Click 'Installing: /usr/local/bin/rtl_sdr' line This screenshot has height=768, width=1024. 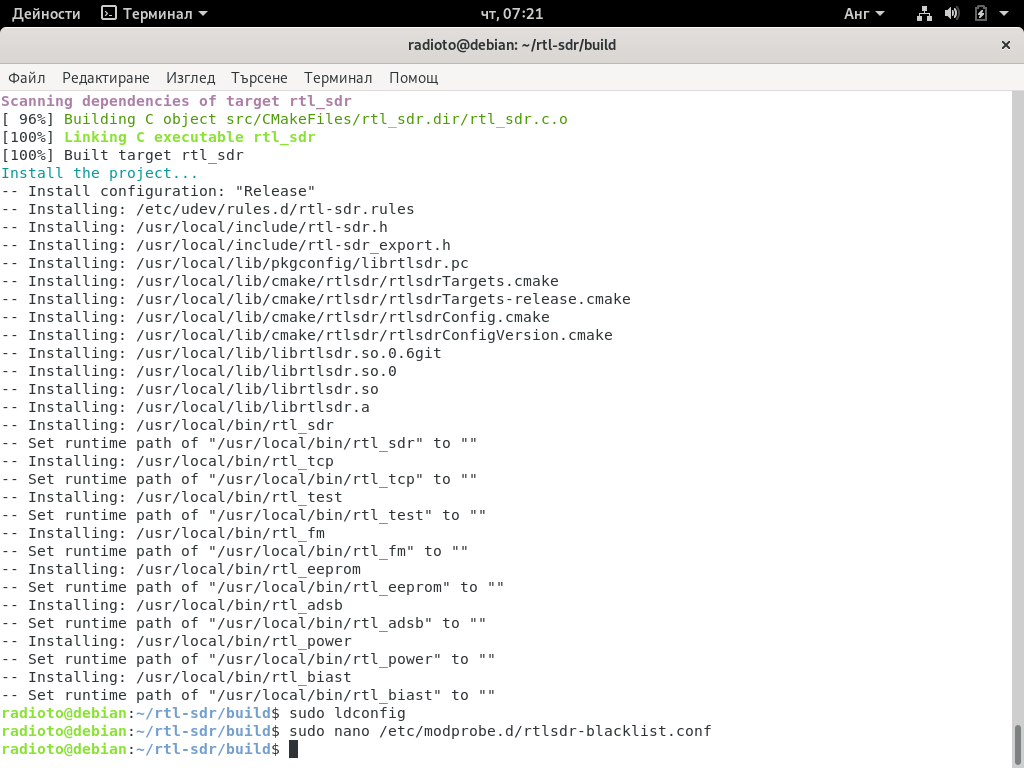click(167, 425)
